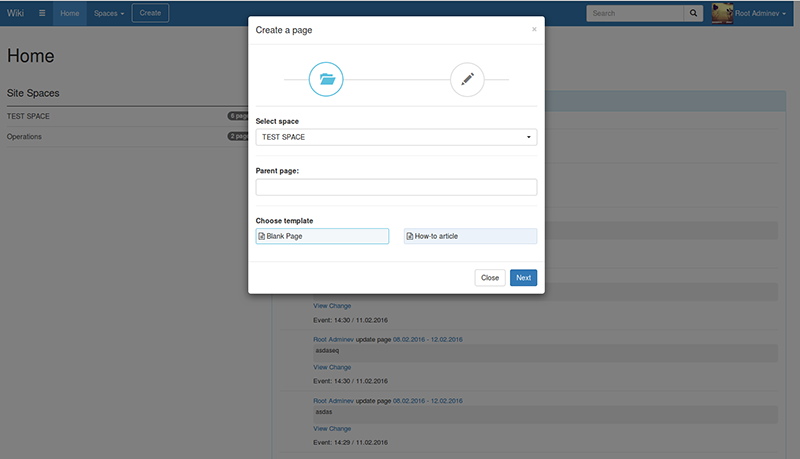Screen dimensions: 800x459
Task: Close the dialog with the X icon
Action: [534, 30]
